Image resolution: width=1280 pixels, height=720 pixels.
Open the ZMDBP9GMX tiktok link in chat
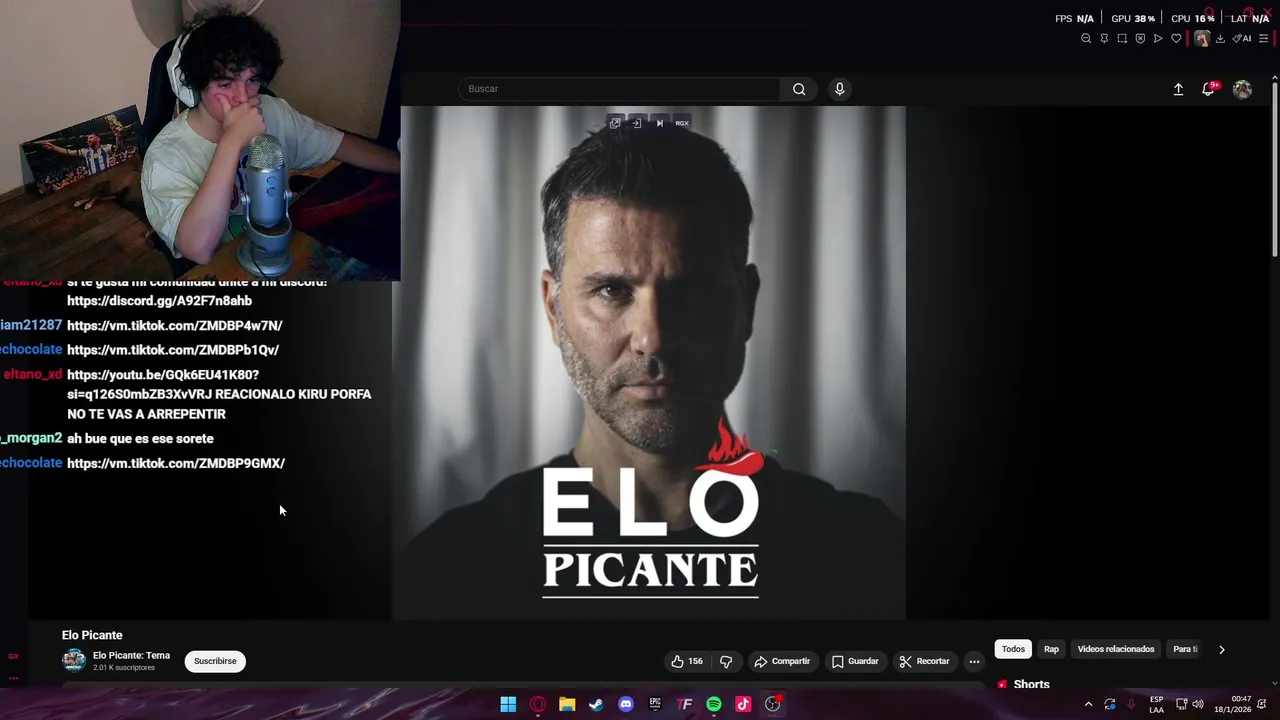click(x=176, y=463)
